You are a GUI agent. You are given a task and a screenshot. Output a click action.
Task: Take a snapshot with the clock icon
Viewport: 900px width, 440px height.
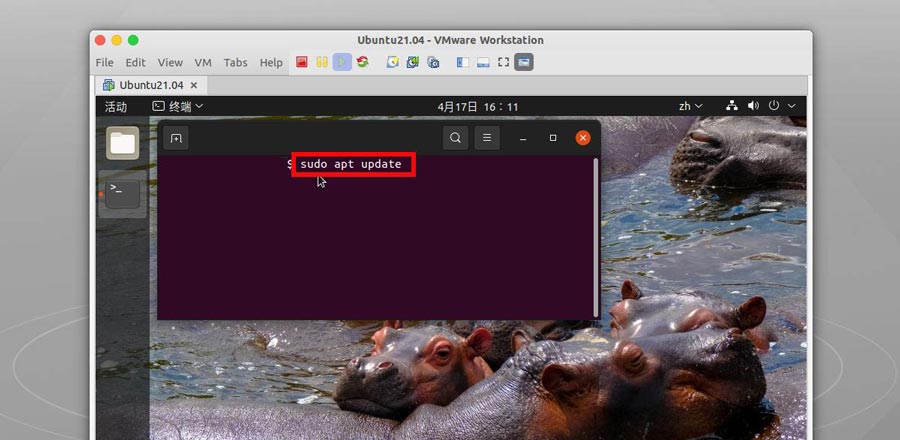pyautogui.click(x=393, y=62)
